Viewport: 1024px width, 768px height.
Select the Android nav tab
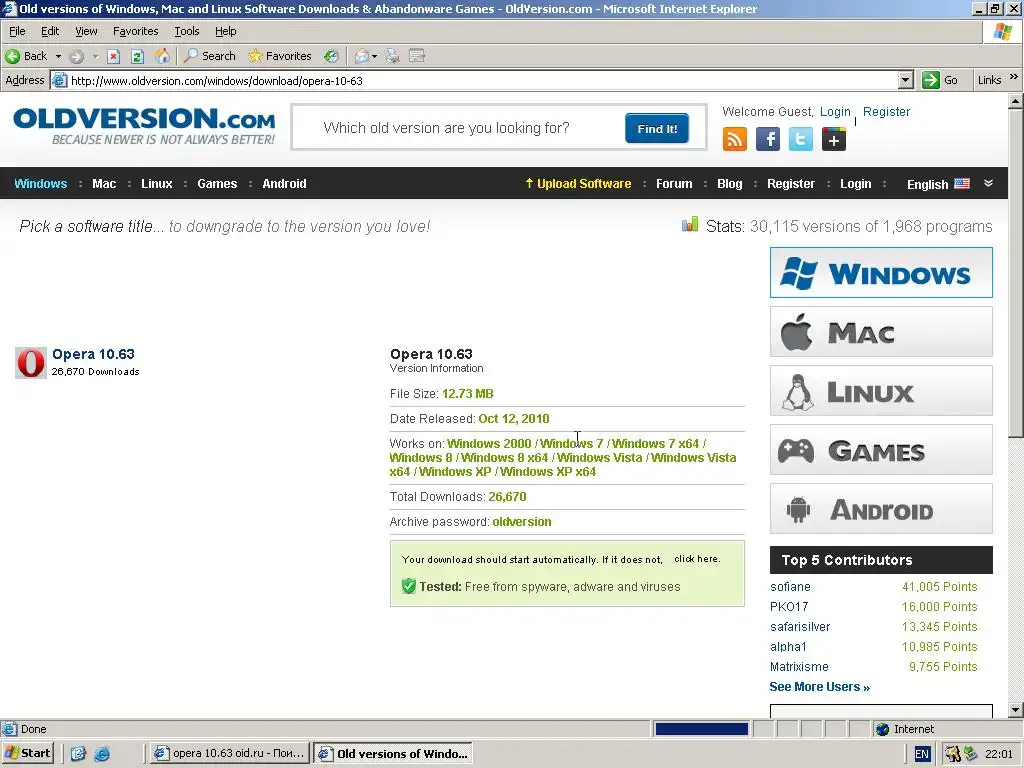coord(284,184)
